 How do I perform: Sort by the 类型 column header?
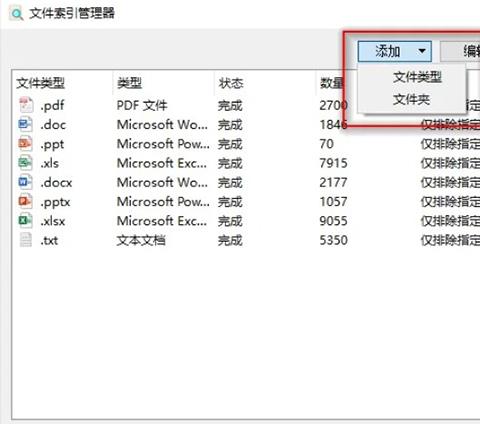pos(129,83)
